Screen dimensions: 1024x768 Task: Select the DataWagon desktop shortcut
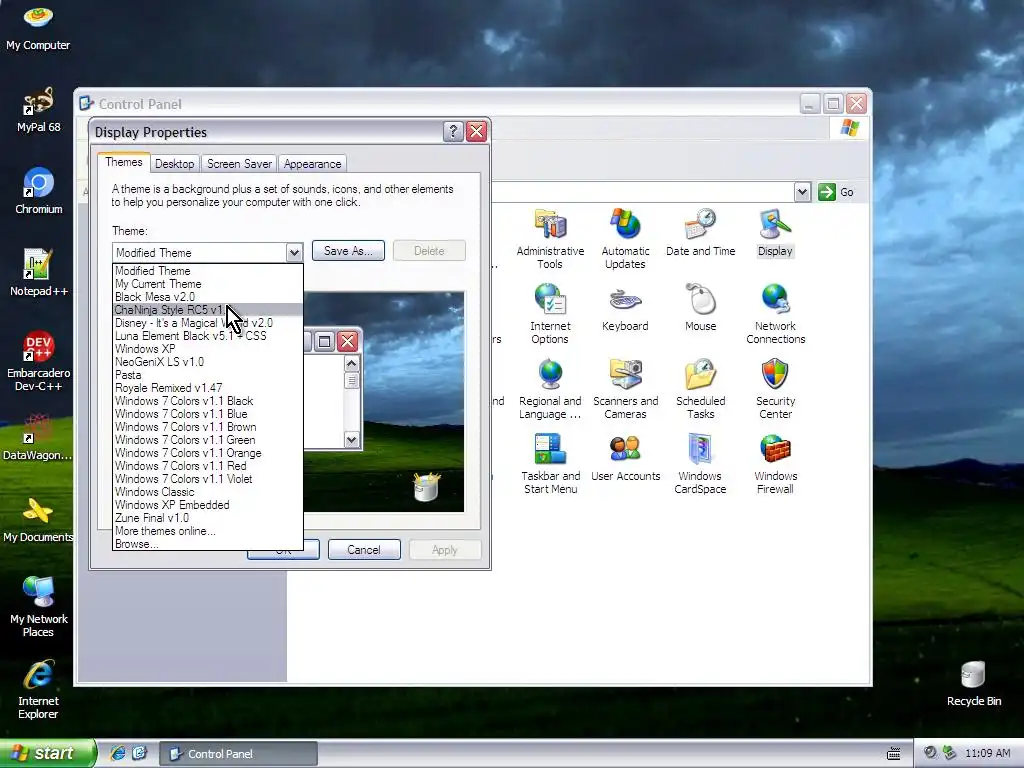[38, 438]
